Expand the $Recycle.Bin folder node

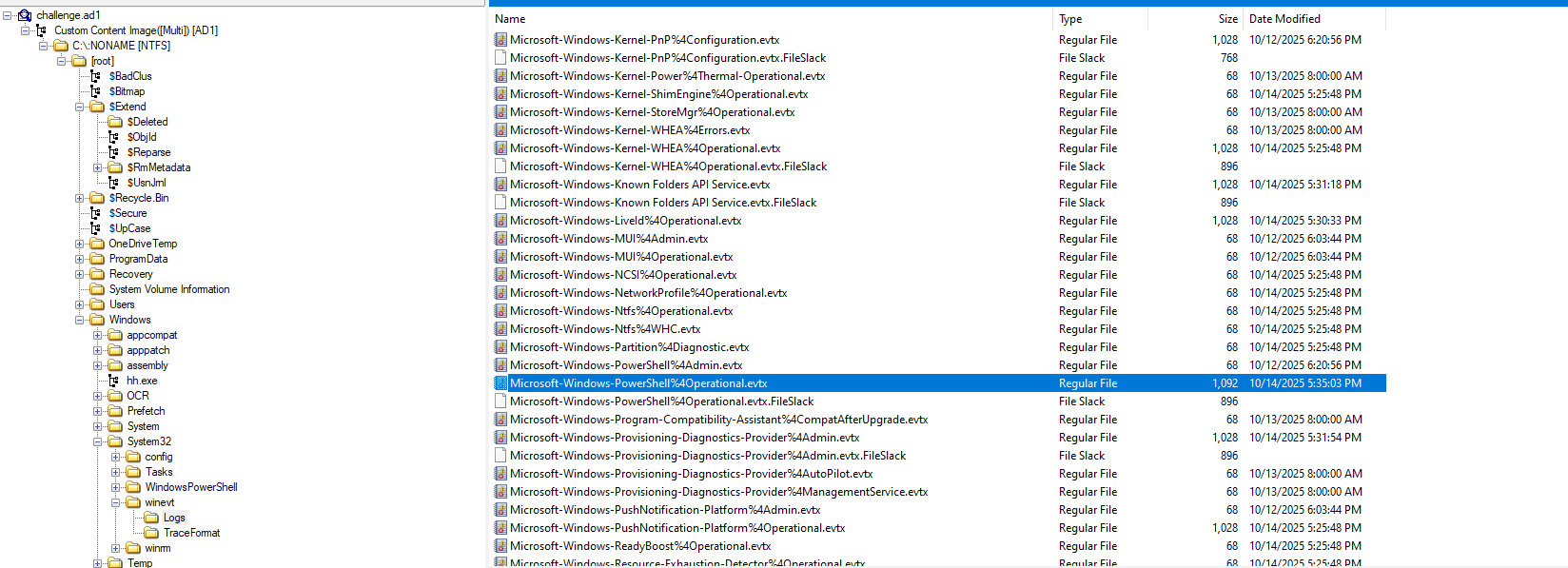(80, 198)
